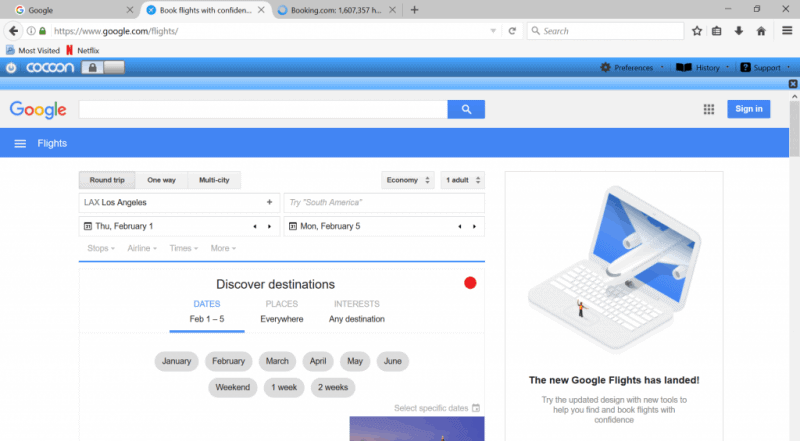Image resolution: width=800 pixels, height=441 pixels.
Task: Go to the Firefox home icon
Action: click(761, 31)
